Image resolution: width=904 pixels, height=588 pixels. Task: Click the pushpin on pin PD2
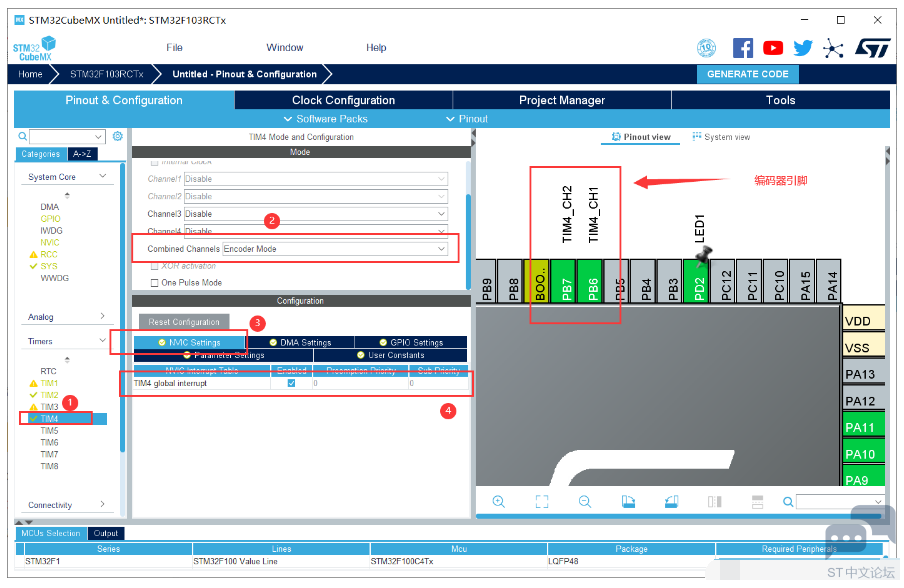coord(703,255)
